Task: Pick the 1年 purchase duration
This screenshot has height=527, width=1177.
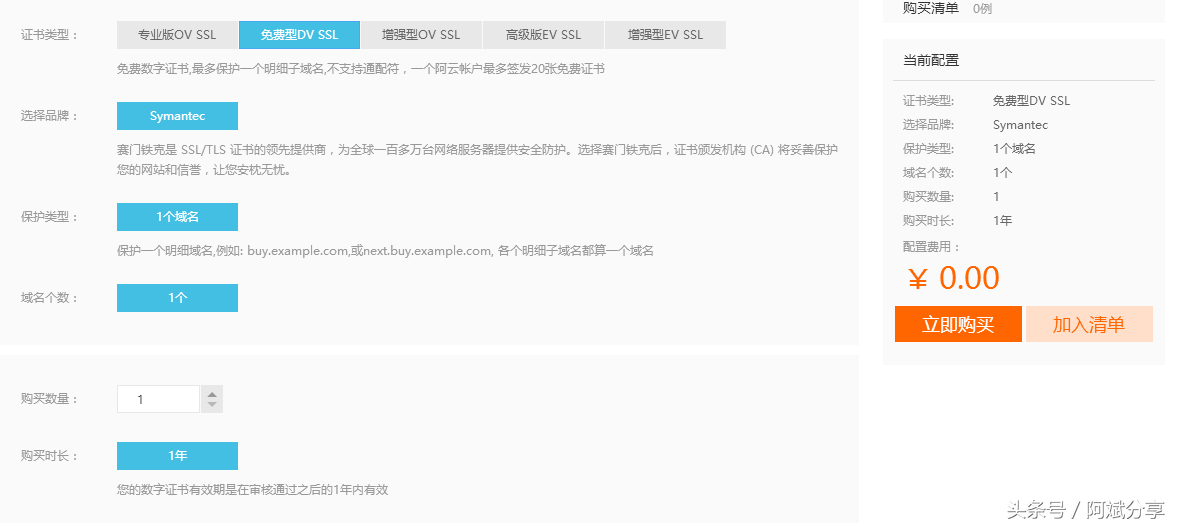Action: 177,456
